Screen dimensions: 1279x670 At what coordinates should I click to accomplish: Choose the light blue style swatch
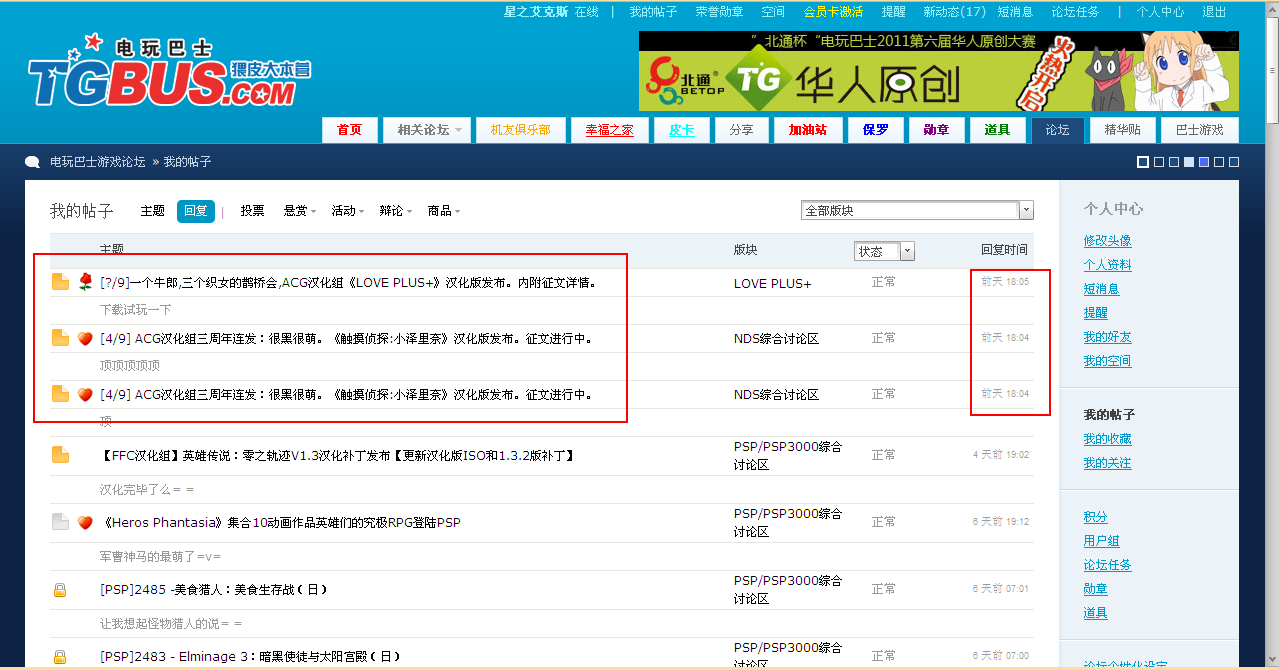1189,162
